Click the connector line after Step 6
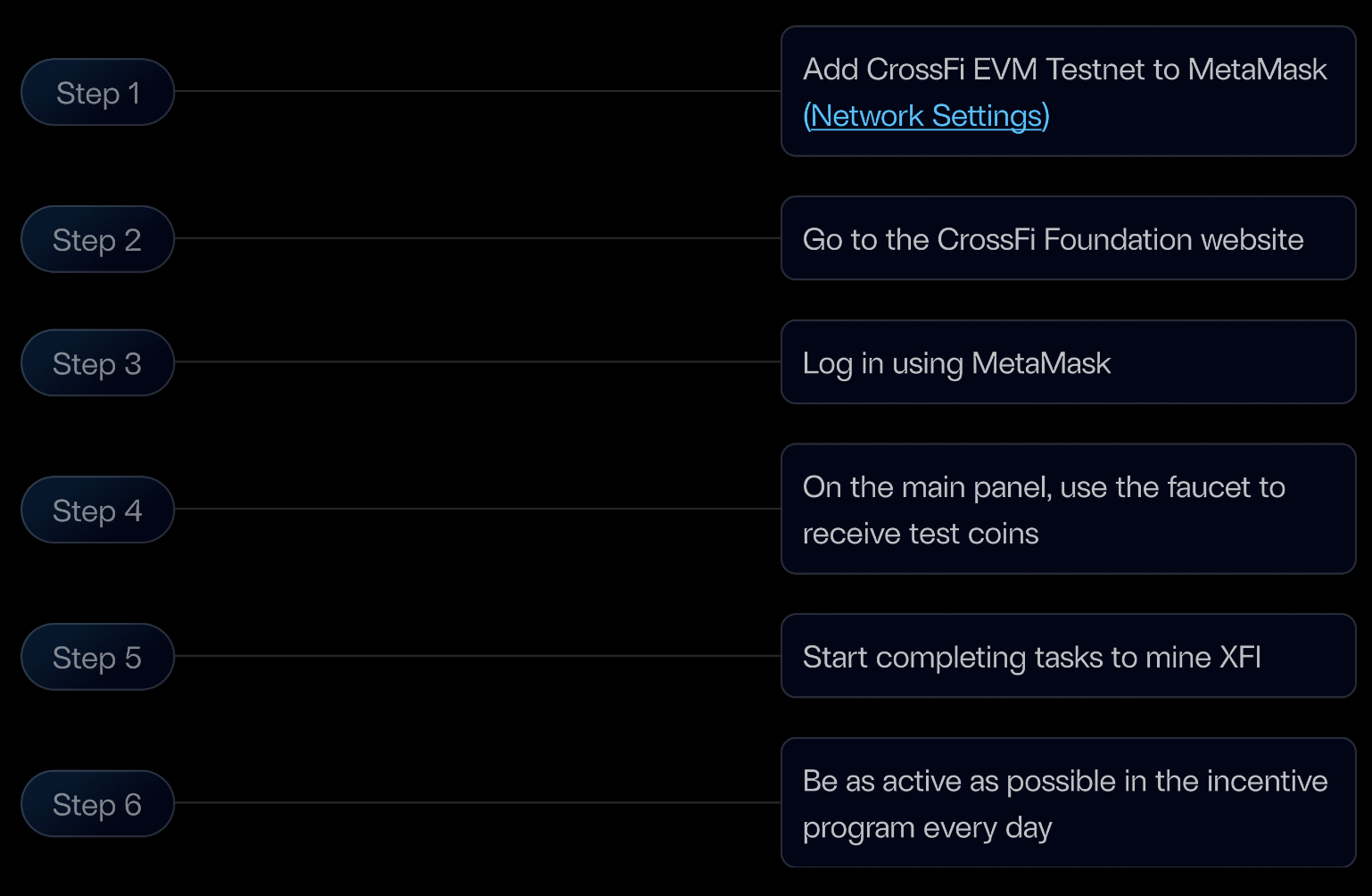 pyautogui.click(x=477, y=802)
